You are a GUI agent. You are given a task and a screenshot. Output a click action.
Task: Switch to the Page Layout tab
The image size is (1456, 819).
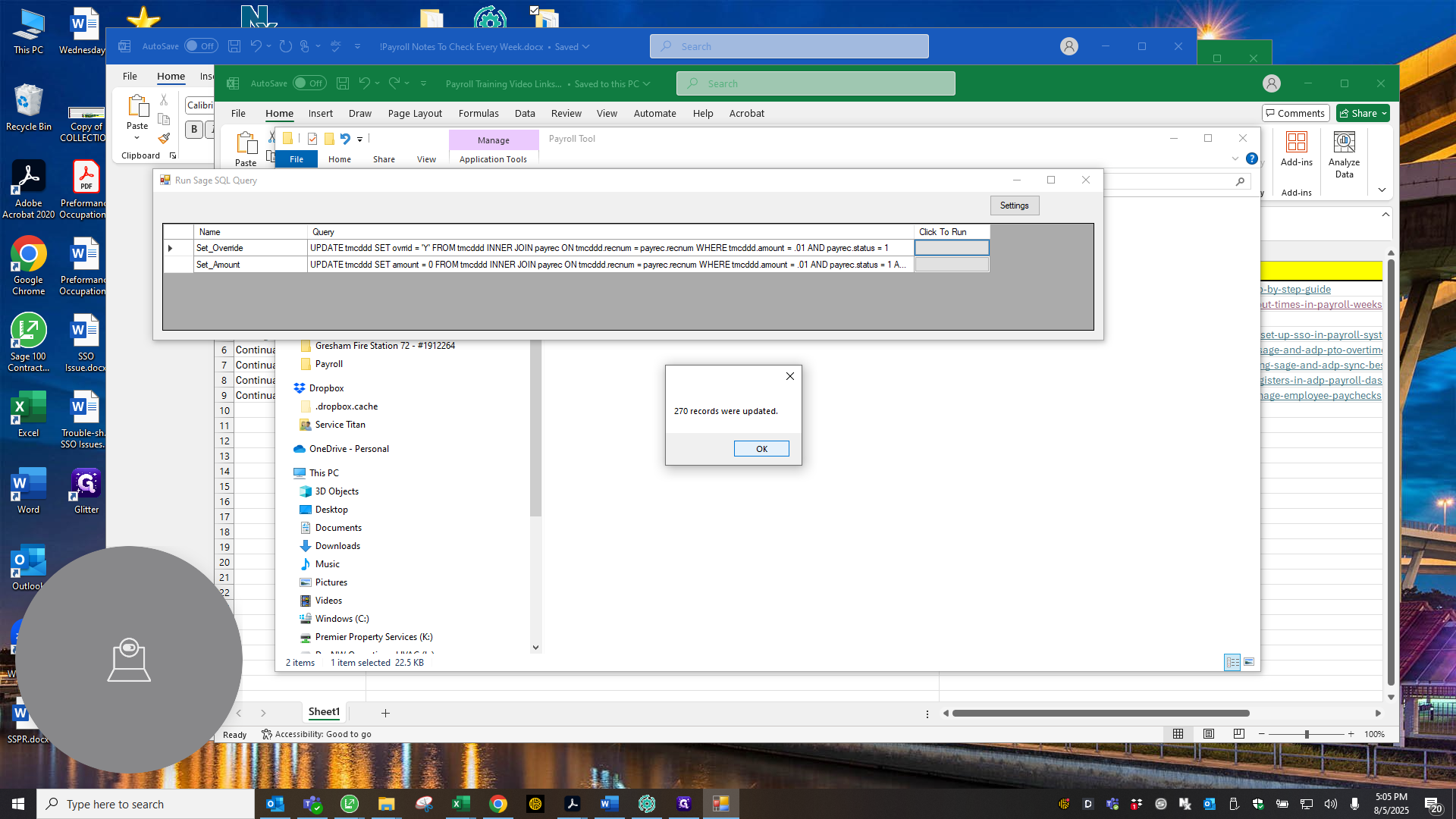[415, 113]
